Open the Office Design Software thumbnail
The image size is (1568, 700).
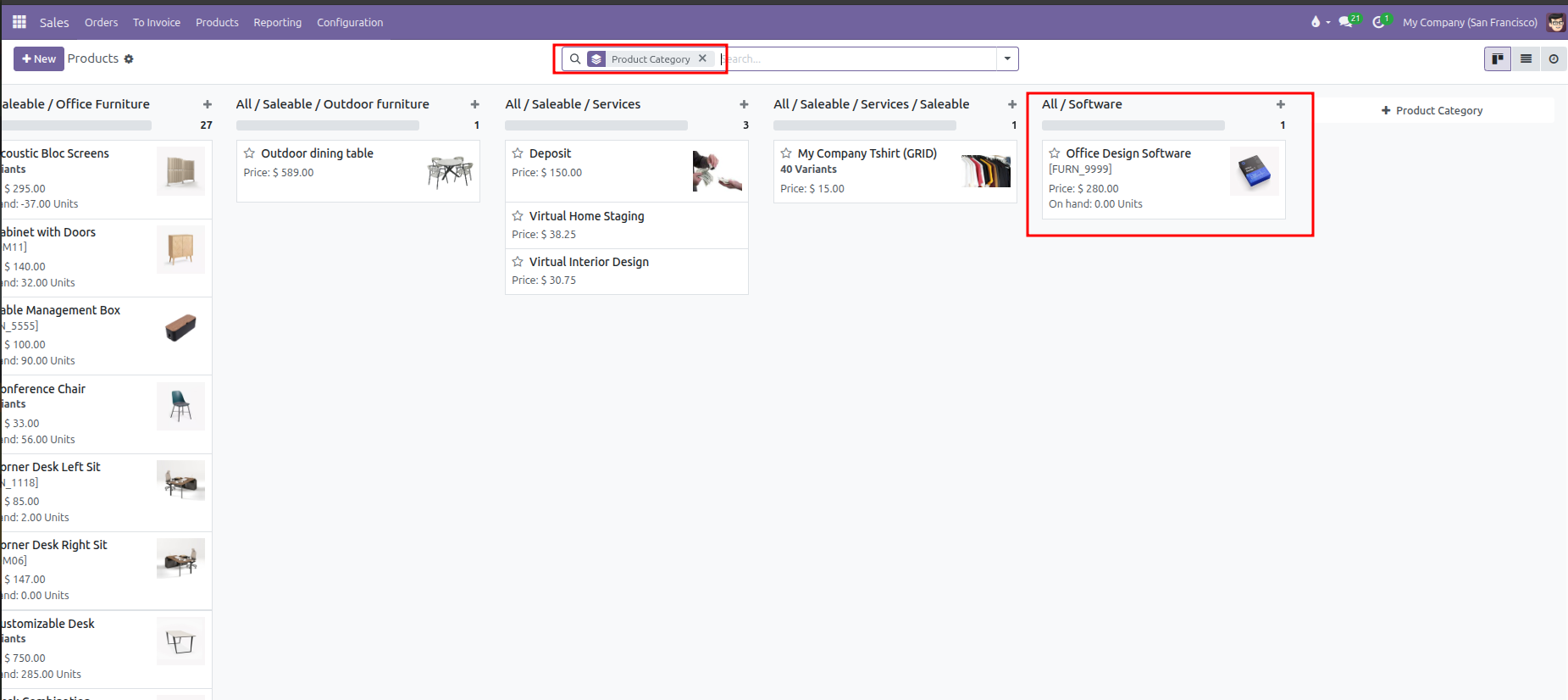point(1255,171)
